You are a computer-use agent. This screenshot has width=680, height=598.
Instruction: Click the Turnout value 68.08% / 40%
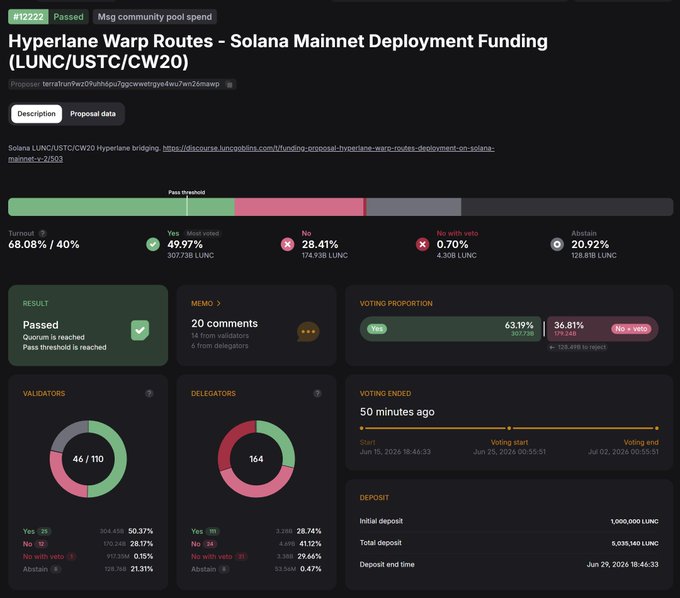(44, 244)
